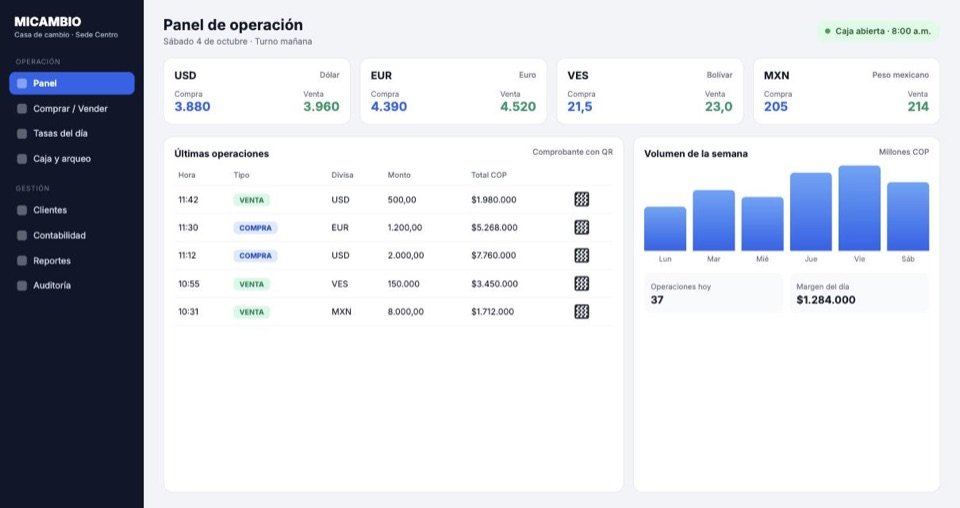This screenshot has width=960, height=508.
Task: Navigate to Clientes
Action: coord(72,210)
